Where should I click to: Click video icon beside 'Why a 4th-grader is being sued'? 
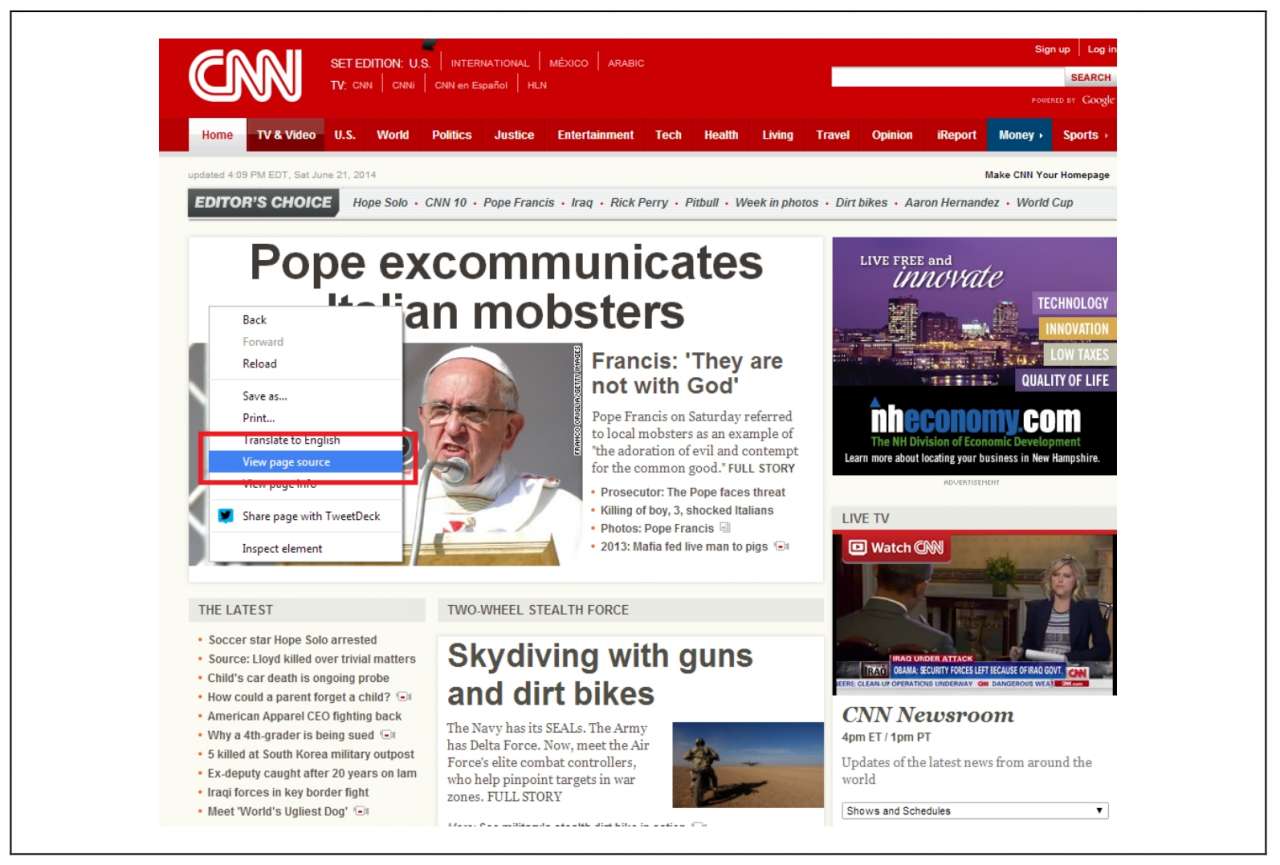[x=387, y=735]
